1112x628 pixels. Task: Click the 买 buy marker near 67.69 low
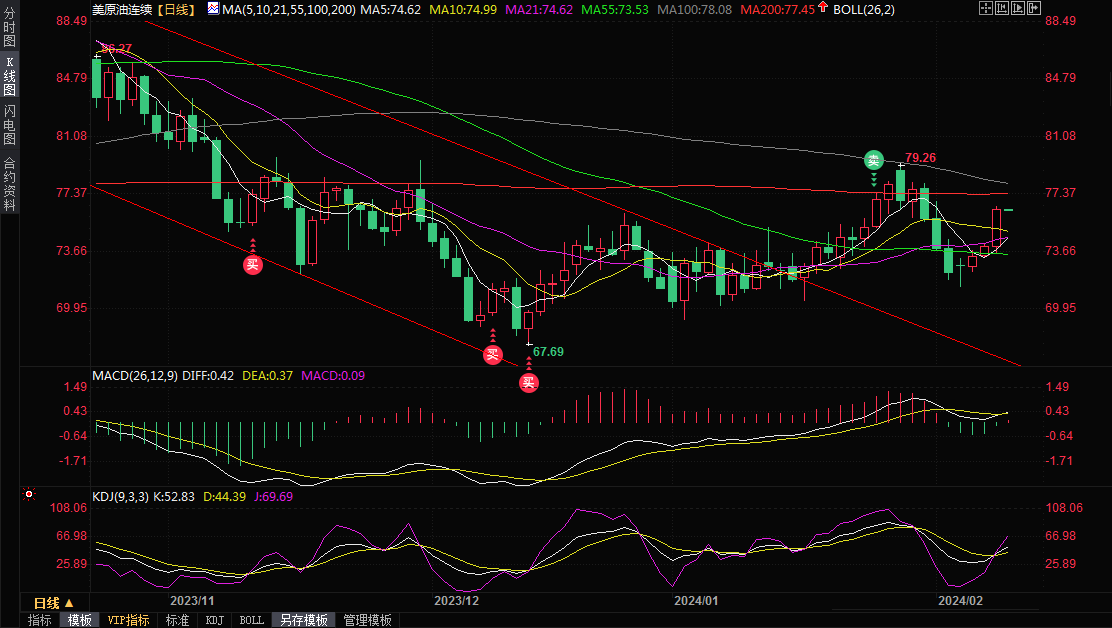pos(529,382)
